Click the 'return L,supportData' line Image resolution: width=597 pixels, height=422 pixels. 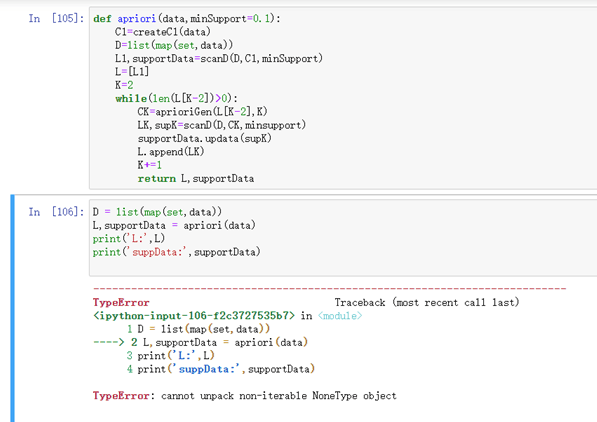pyautogui.click(x=196, y=179)
